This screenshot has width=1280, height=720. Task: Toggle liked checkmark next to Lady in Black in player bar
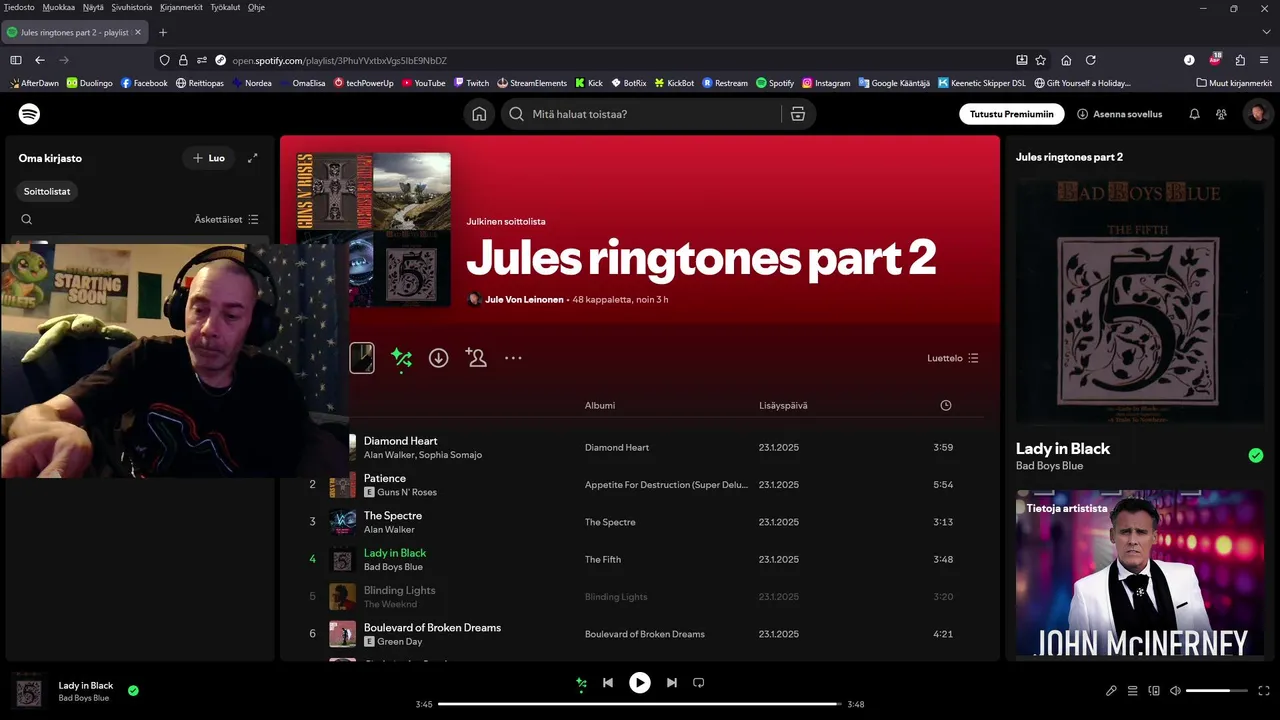coord(133,690)
